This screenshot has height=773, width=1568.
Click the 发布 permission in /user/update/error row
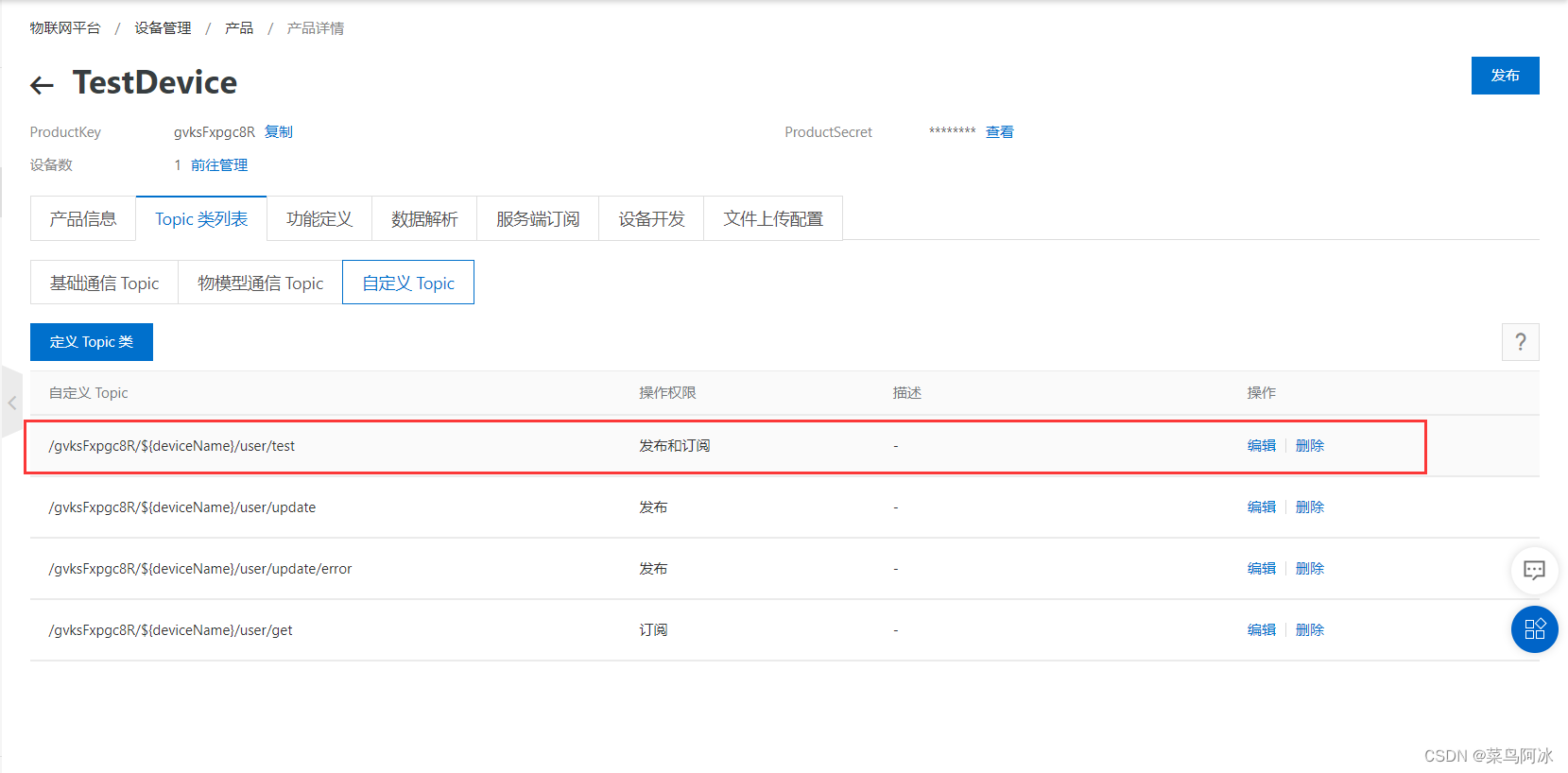(653, 569)
